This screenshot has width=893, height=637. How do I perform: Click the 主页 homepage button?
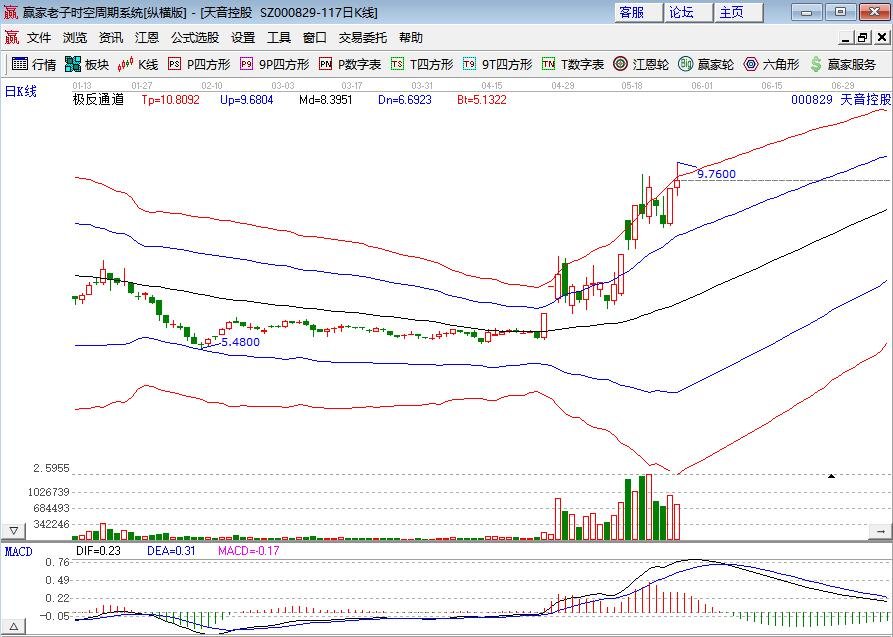[x=739, y=13]
